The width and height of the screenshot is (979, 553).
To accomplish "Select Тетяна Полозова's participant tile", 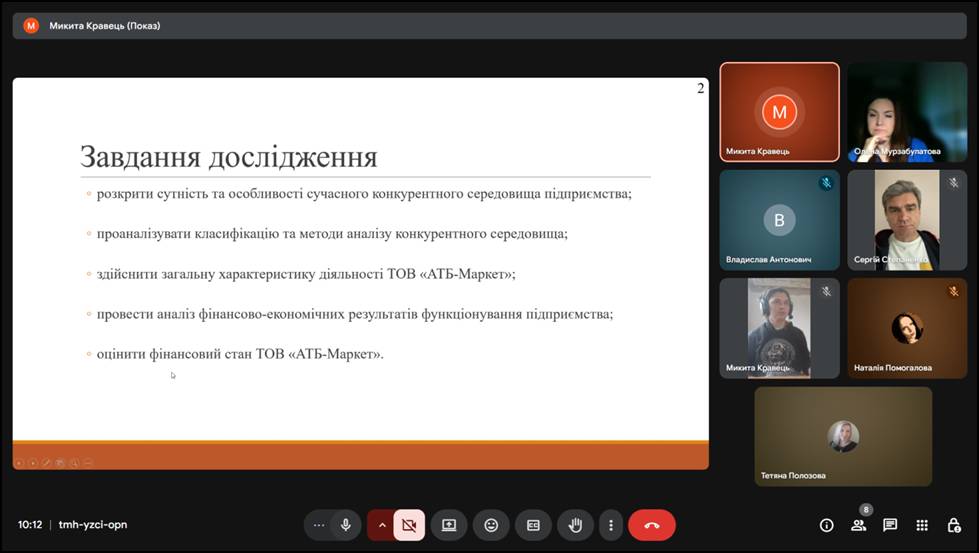I will tap(843, 436).
